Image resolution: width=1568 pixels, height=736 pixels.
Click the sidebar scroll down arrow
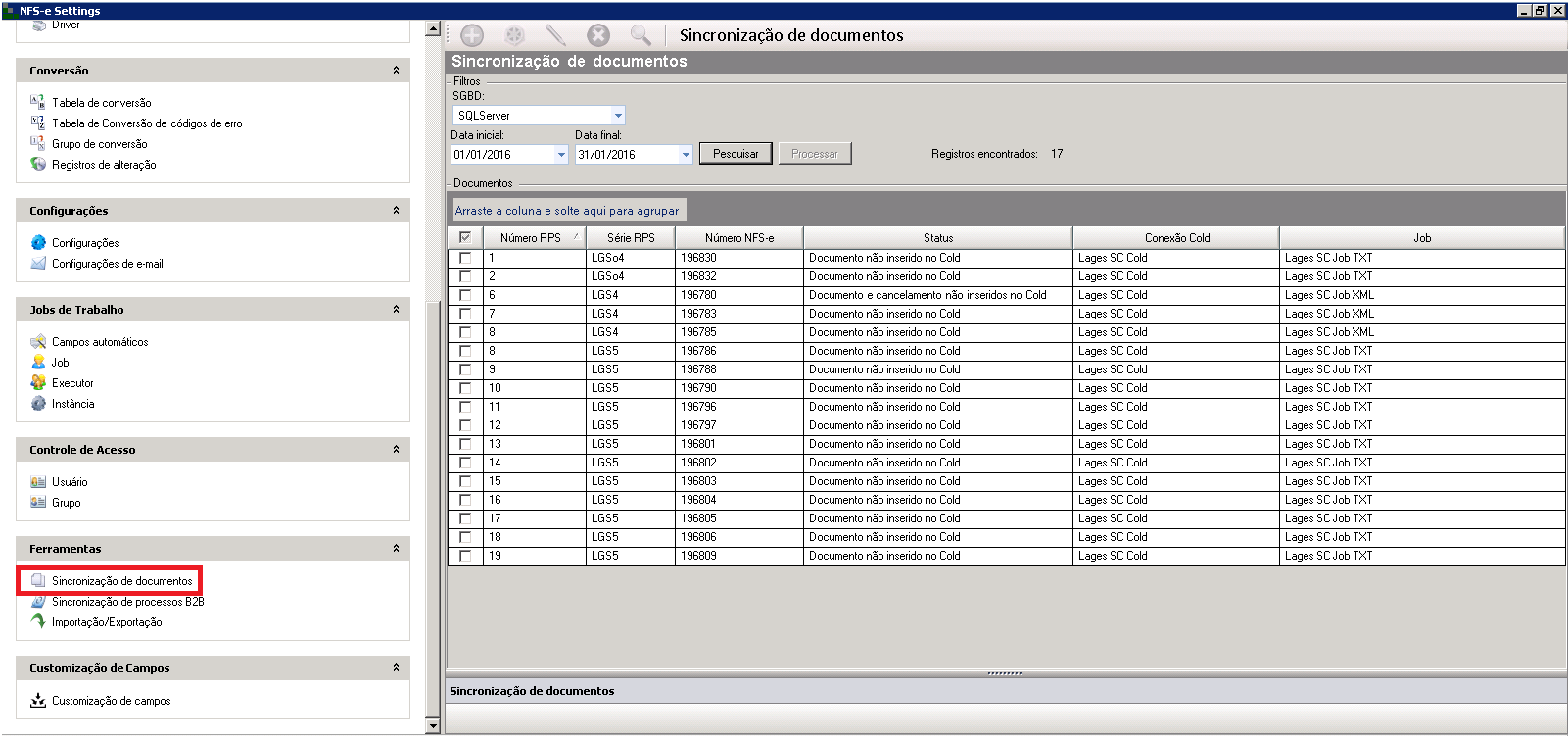[x=433, y=726]
